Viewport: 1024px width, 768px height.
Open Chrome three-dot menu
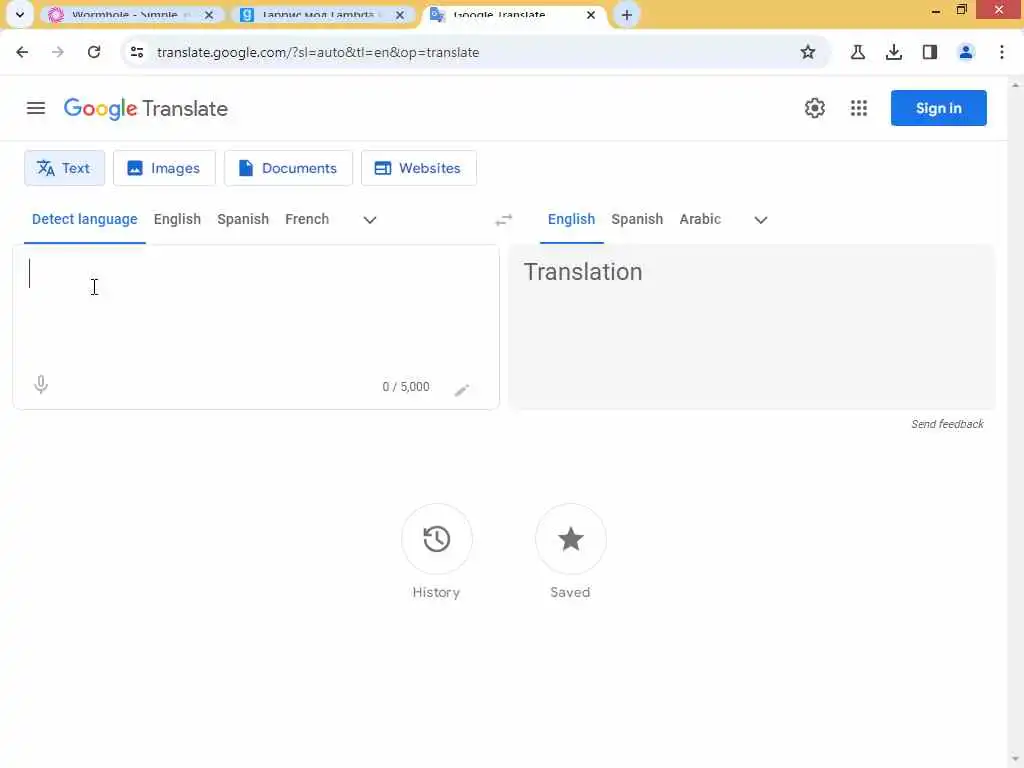click(x=1002, y=52)
